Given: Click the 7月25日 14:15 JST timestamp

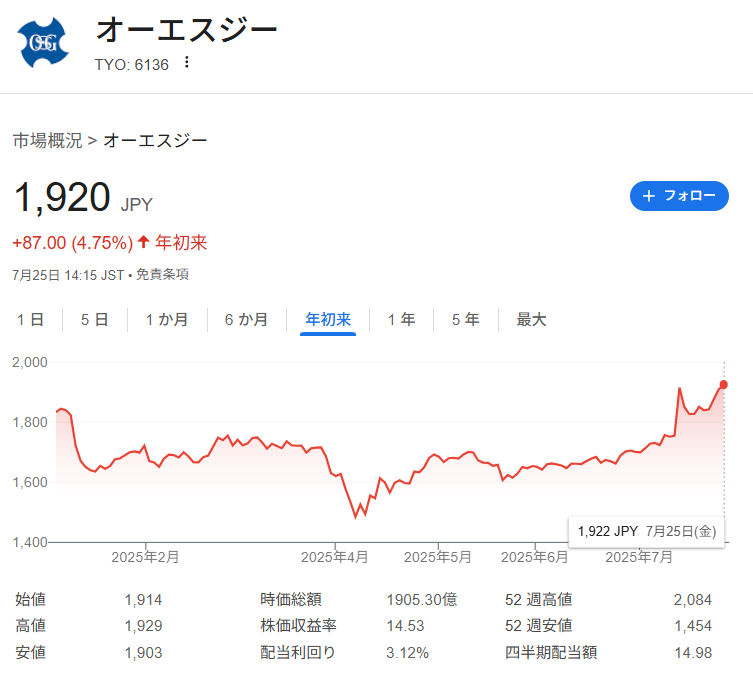Looking at the screenshot, I should click(x=68, y=275).
